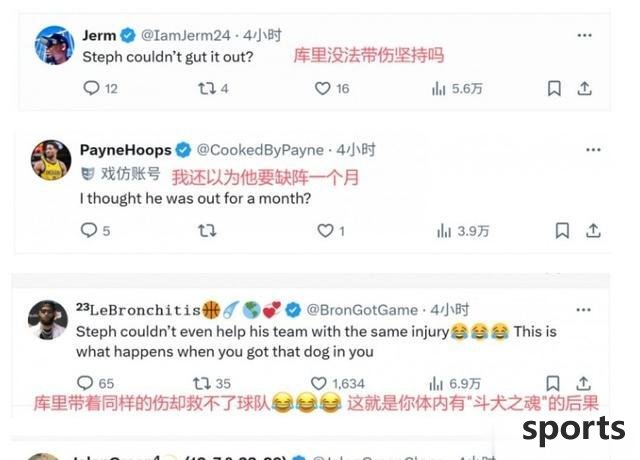640x460 pixels.
Task: Bookmark the PayneHoops tweet
Action: click(x=562, y=231)
